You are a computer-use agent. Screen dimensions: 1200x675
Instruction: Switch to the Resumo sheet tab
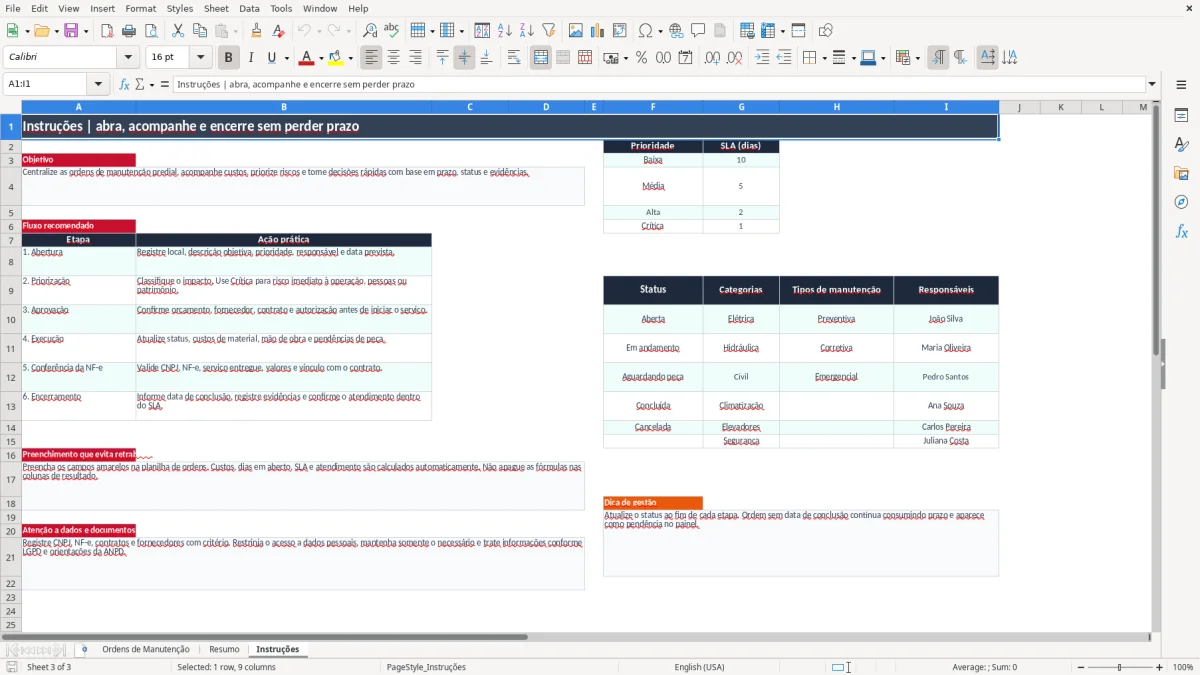[224, 649]
